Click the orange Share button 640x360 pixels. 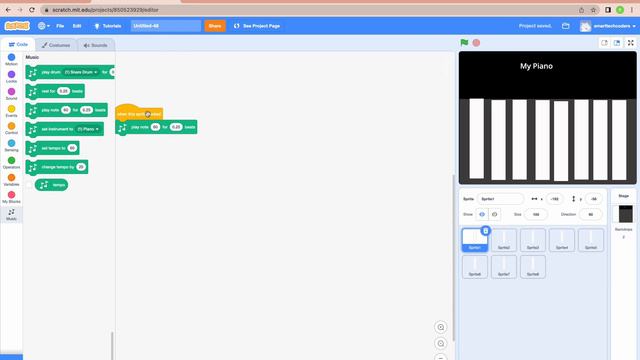tap(215, 26)
